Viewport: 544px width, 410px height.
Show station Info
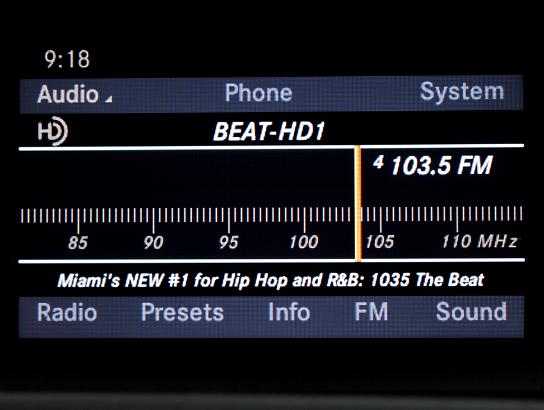(x=289, y=312)
